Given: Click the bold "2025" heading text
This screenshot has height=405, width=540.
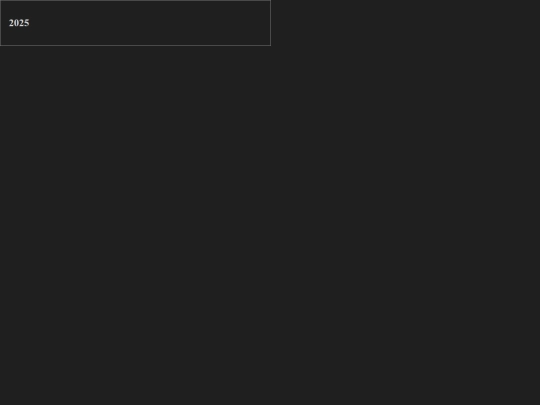Looking at the screenshot, I should click(x=19, y=23).
